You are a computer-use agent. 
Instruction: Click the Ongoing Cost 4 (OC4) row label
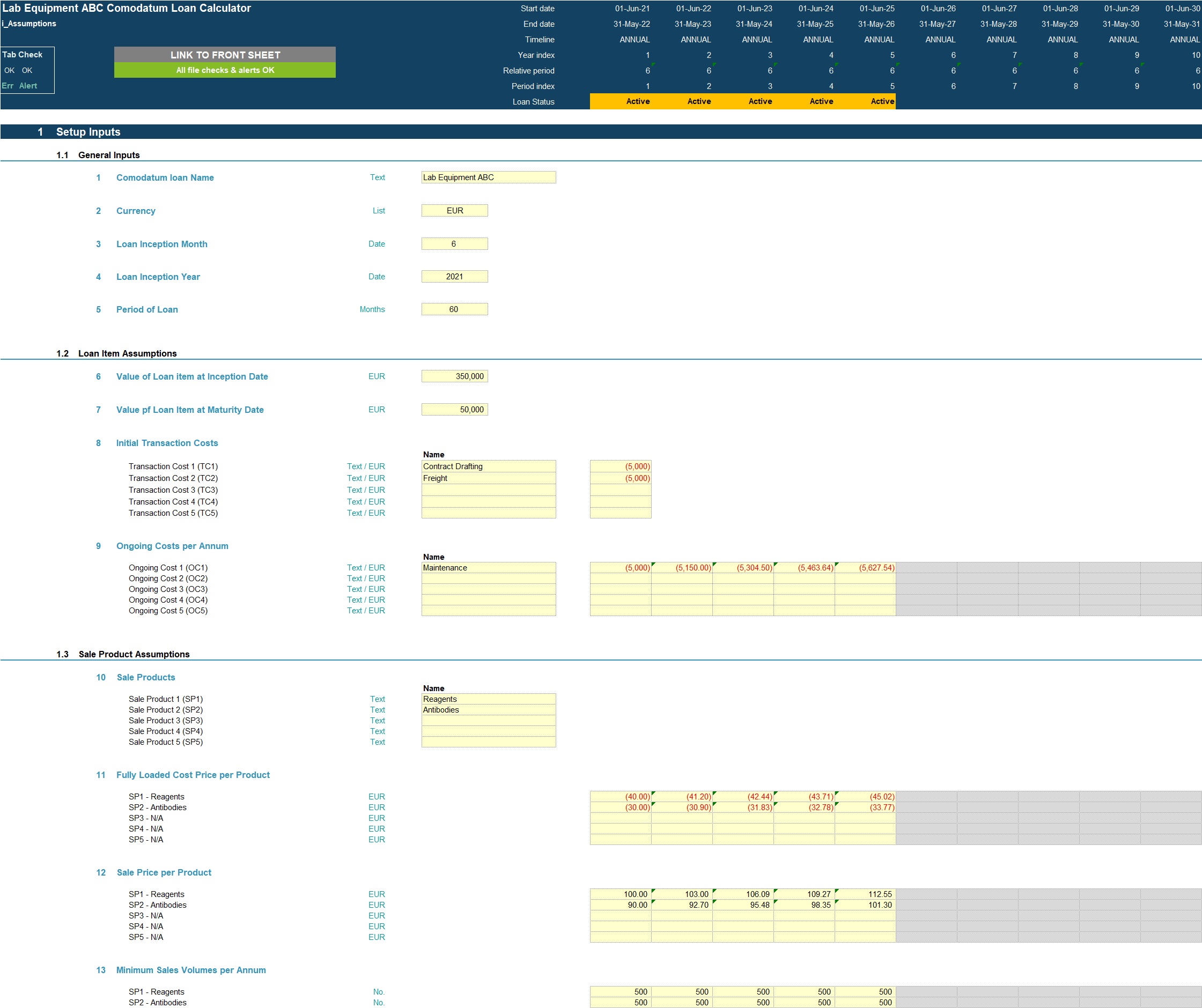(x=168, y=600)
